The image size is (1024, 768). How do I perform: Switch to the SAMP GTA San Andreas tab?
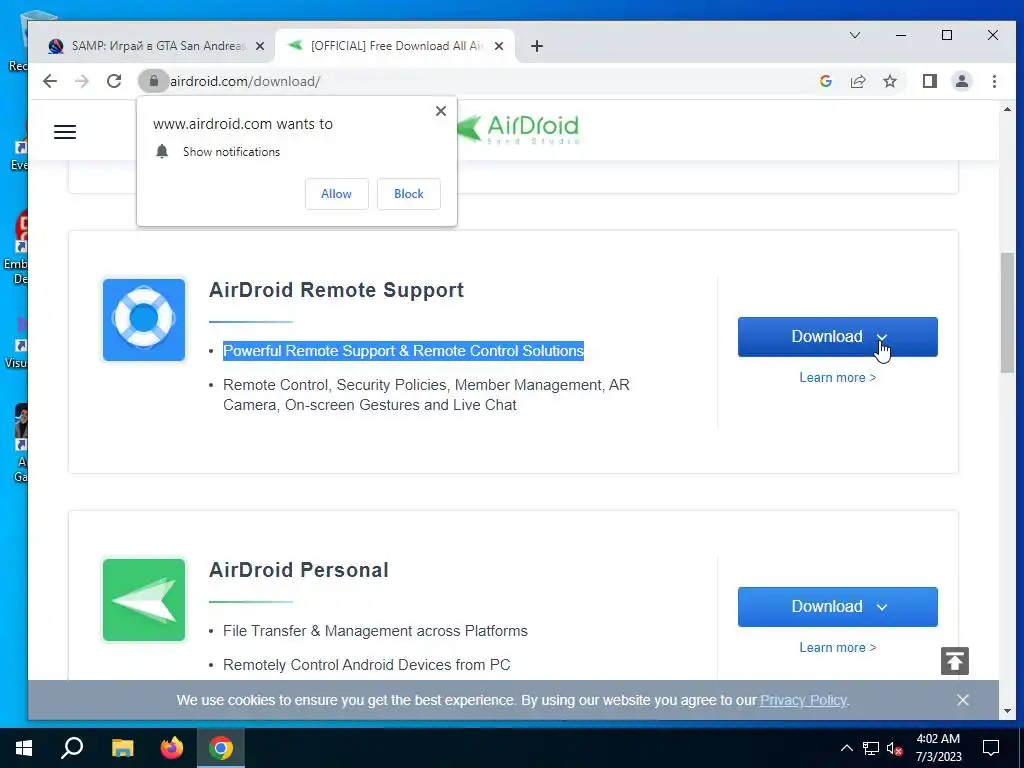tap(155, 46)
